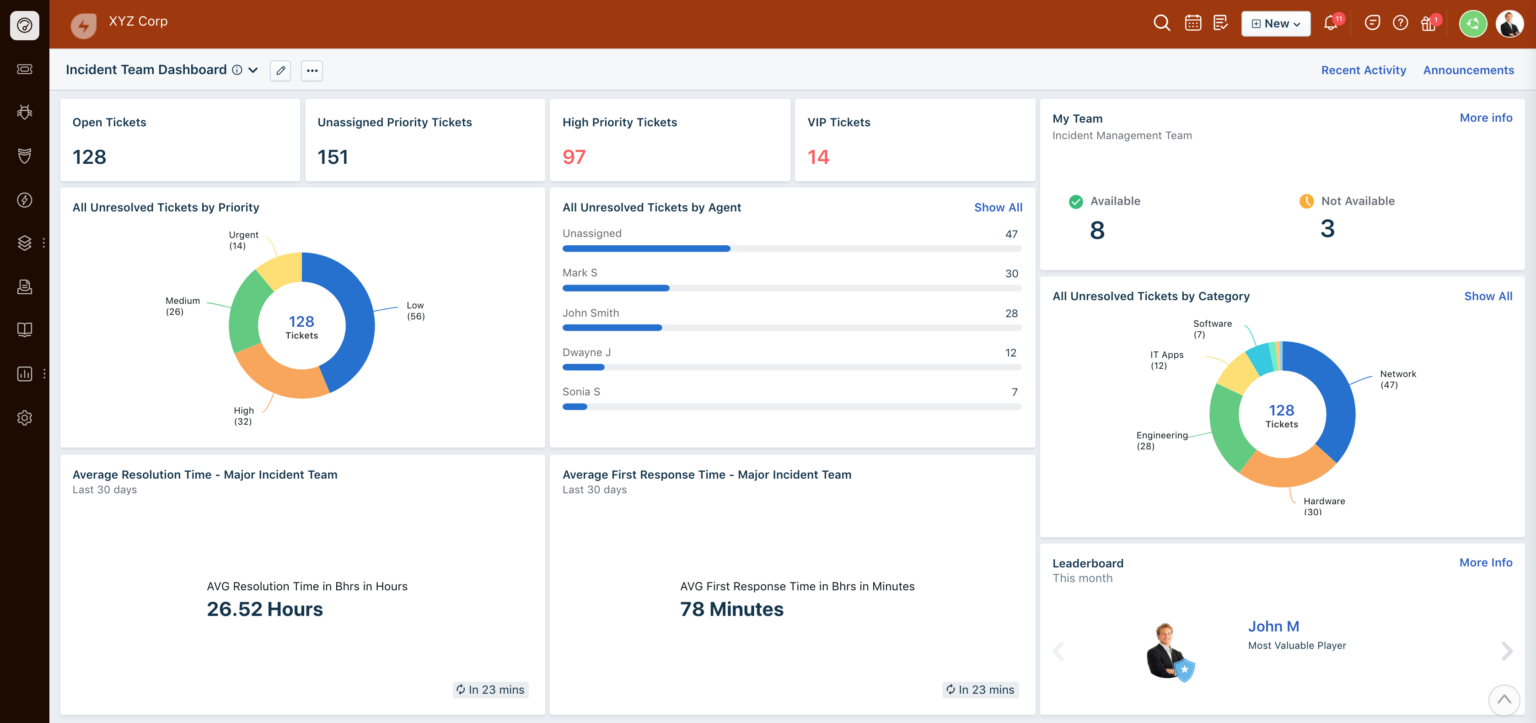Image resolution: width=1536 pixels, height=723 pixels.
Task: Open the search magnifier in the top bar
Action: (1161, 22)
